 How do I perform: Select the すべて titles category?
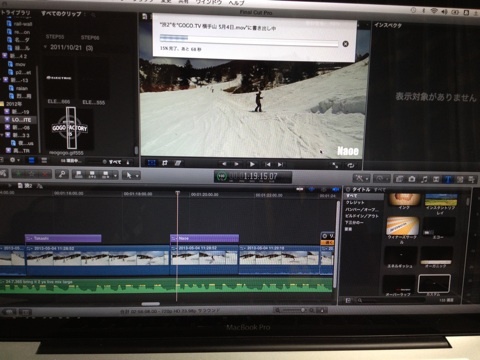pyautogui.click(x=364, y=196)
